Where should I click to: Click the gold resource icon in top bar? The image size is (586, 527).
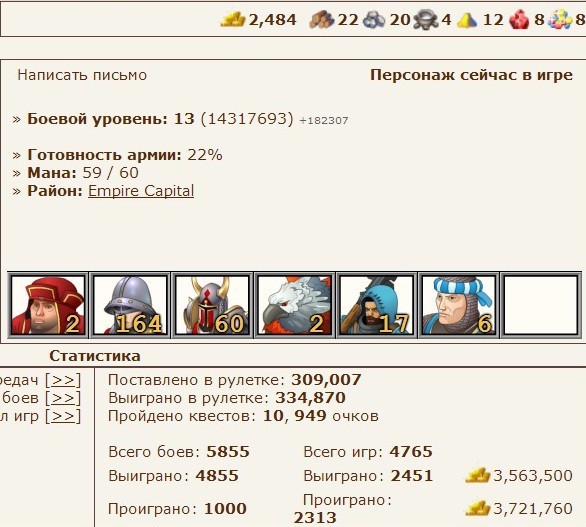click(x=232, y=19)
